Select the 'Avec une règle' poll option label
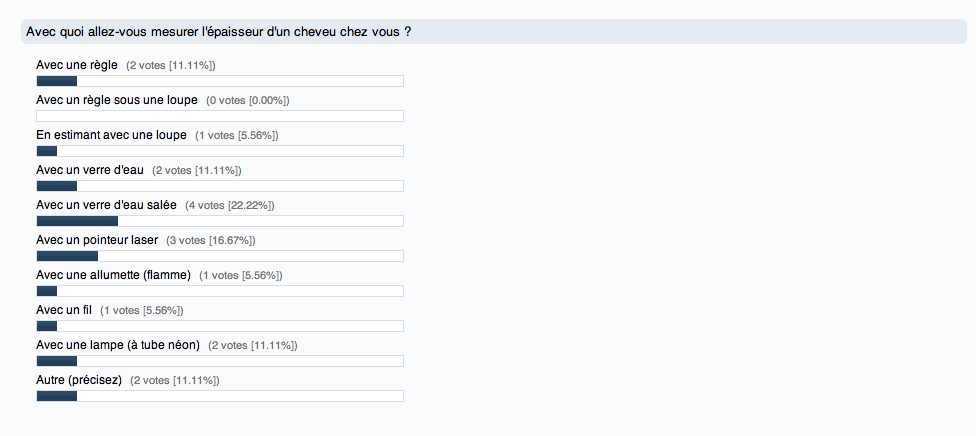The image size is (976, 436). [76, 65]
